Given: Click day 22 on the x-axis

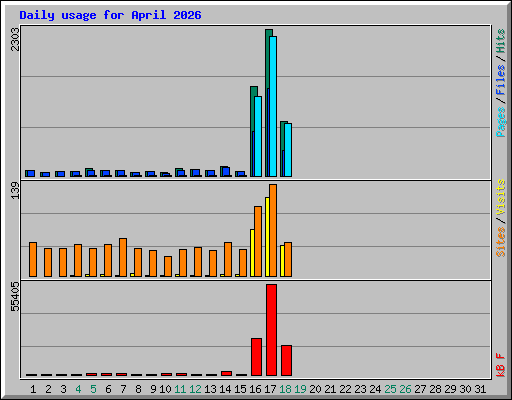Looking at the screenshot, I should tap(345, 389).
